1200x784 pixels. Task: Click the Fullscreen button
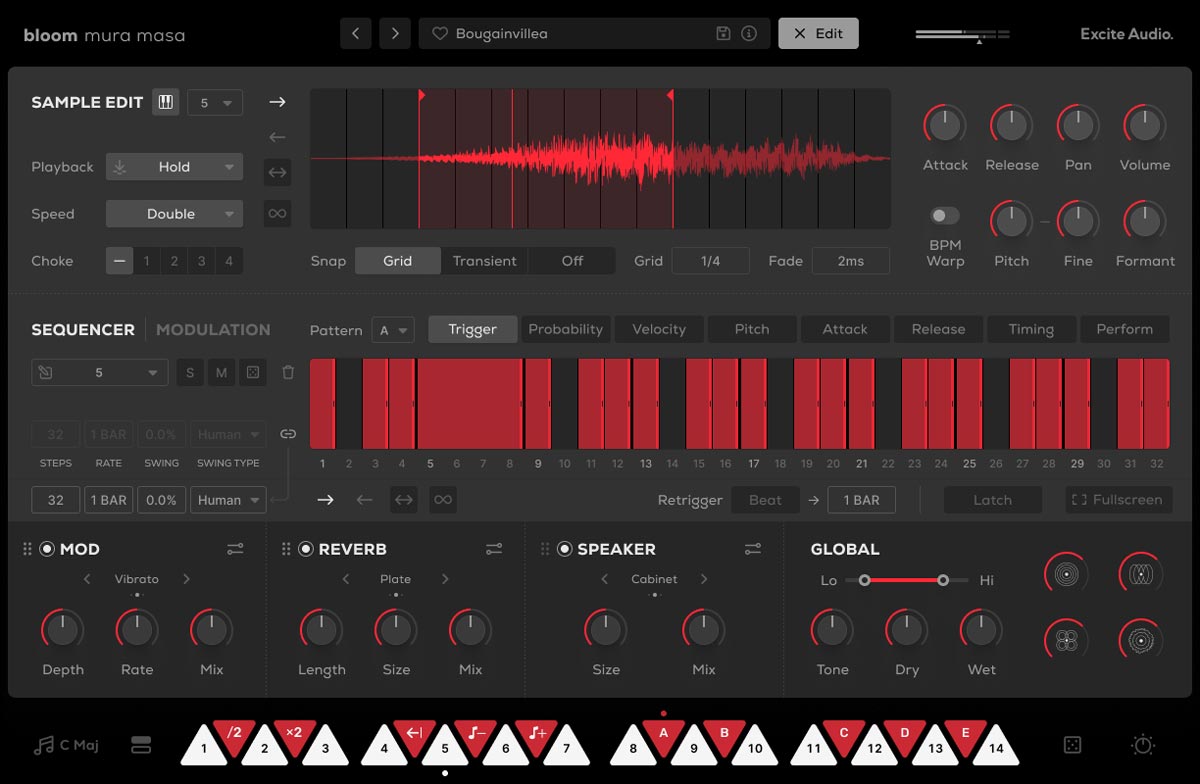coord(1118,500)
